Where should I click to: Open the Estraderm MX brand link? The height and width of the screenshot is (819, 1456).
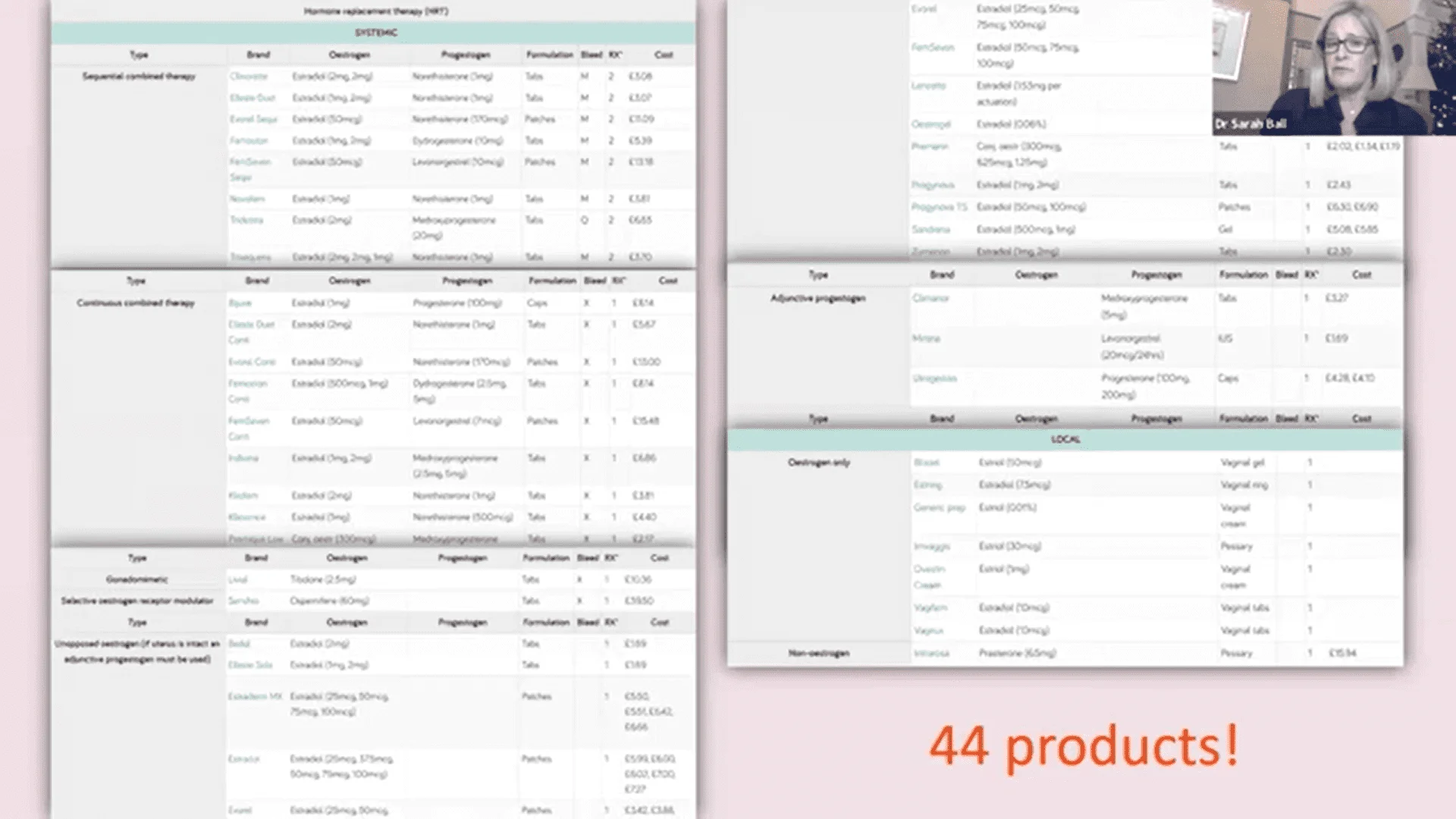255,696
